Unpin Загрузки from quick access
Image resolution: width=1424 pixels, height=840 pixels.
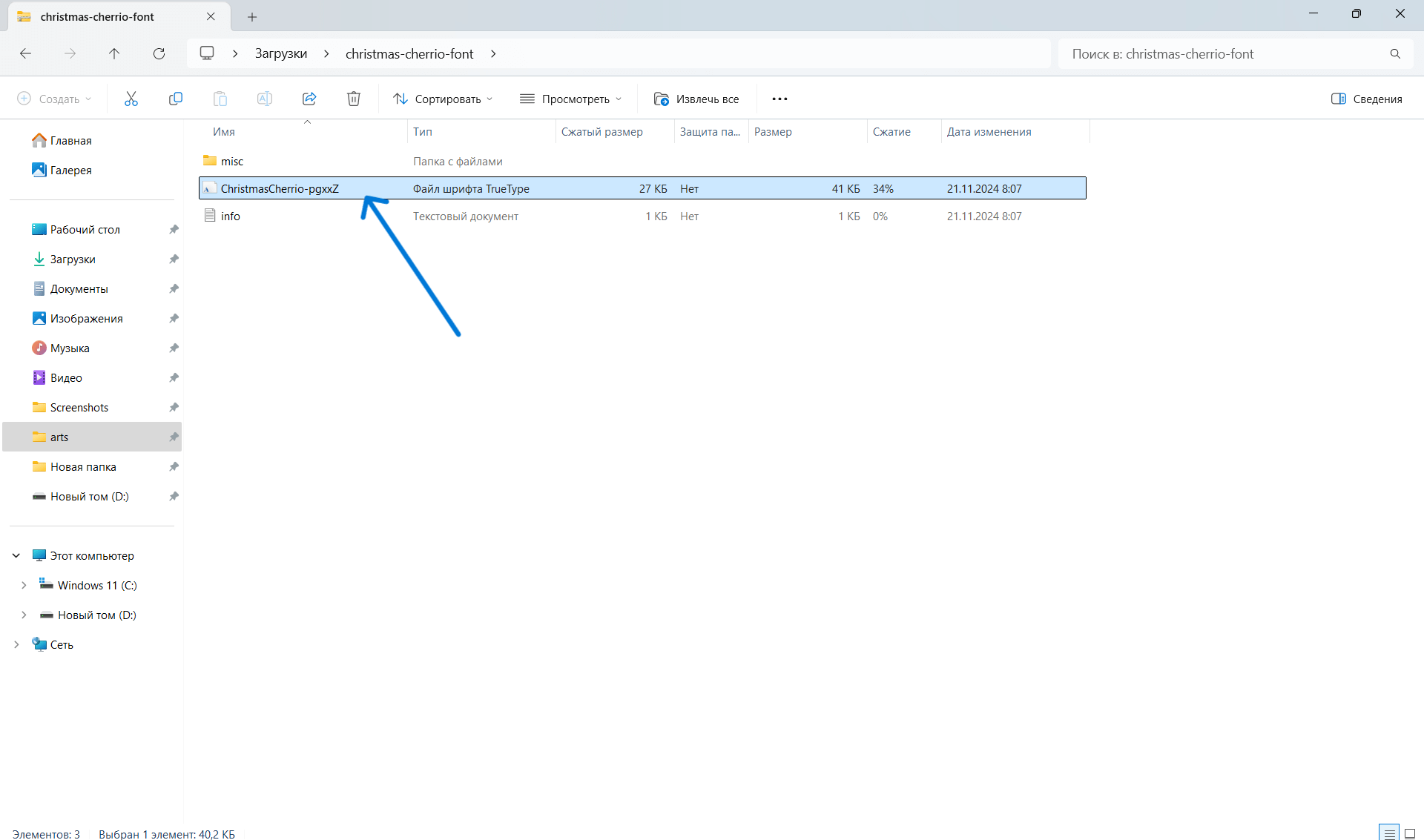174,259
